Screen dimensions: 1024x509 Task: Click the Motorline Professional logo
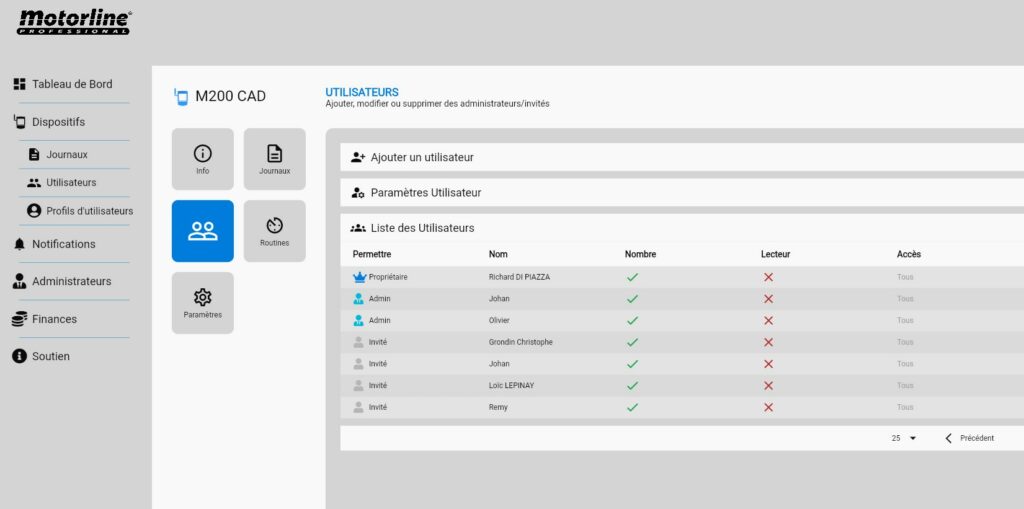(73, 22)
